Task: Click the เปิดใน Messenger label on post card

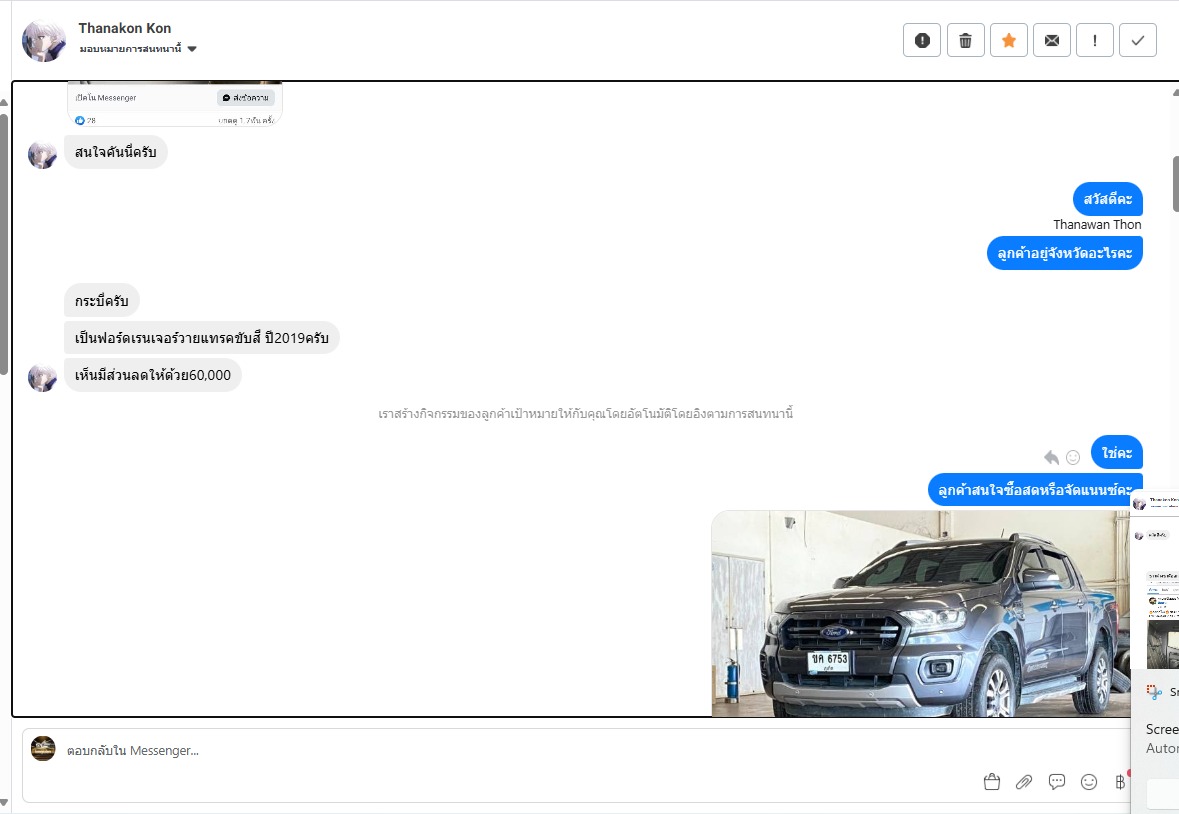Action: (106, 98)
